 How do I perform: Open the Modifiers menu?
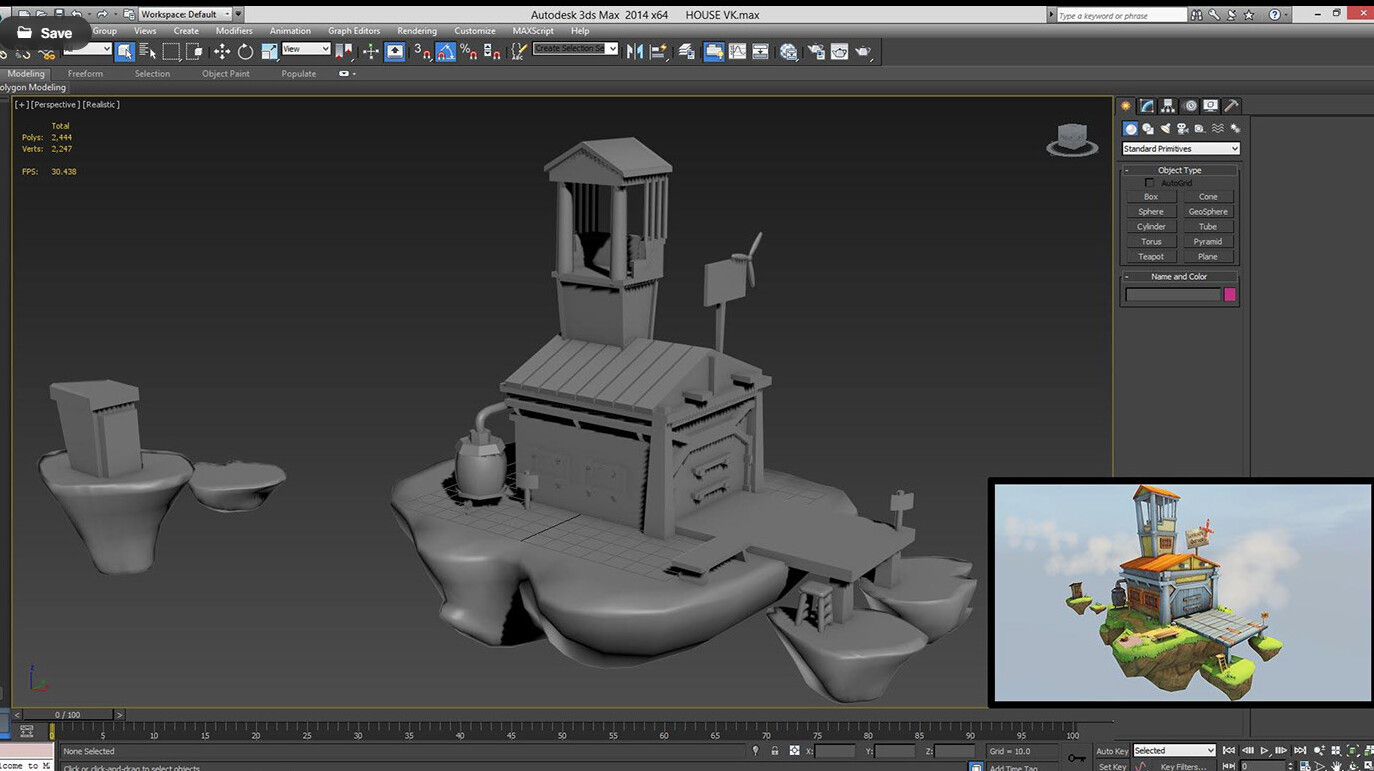tap(233, 31)
